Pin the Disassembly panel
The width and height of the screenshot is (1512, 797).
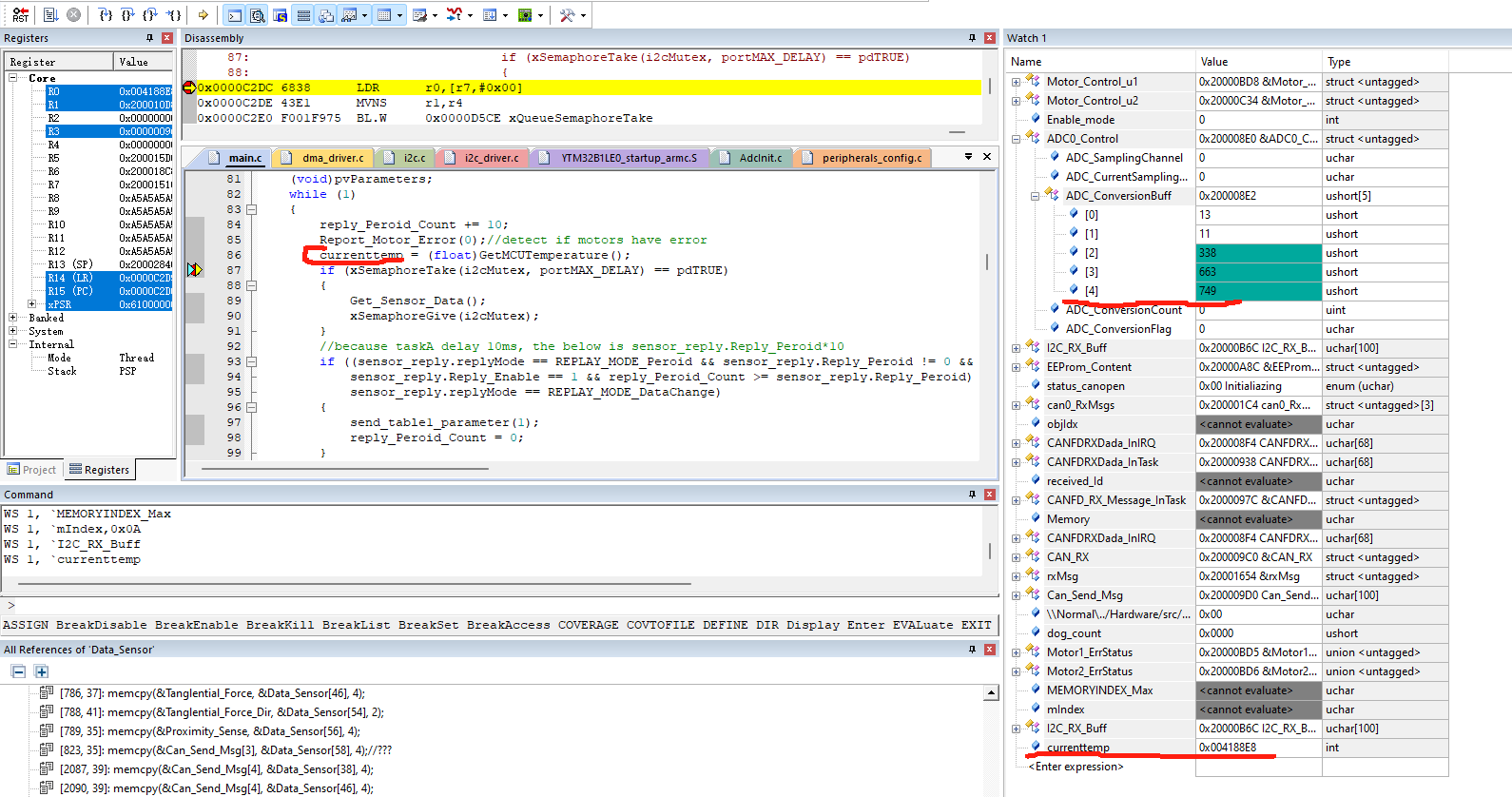(972, 38)
